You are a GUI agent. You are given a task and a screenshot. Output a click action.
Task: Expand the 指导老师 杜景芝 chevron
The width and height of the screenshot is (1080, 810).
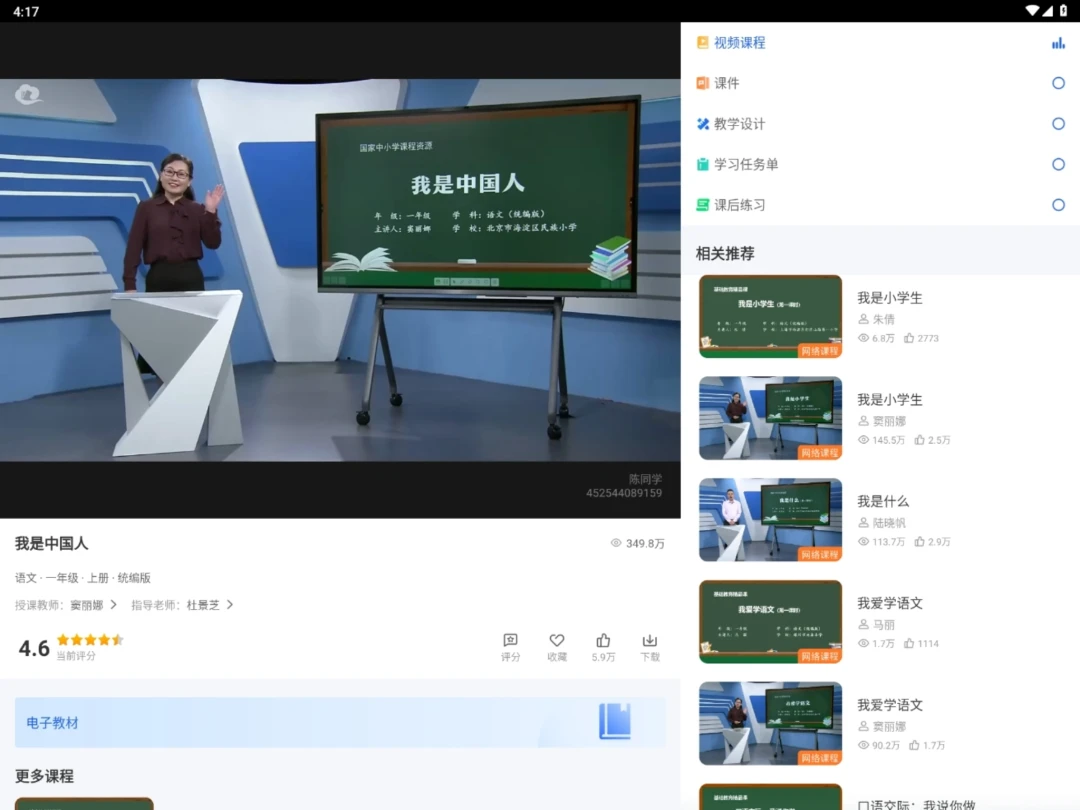pyautogui.click(x=230, y=605)
